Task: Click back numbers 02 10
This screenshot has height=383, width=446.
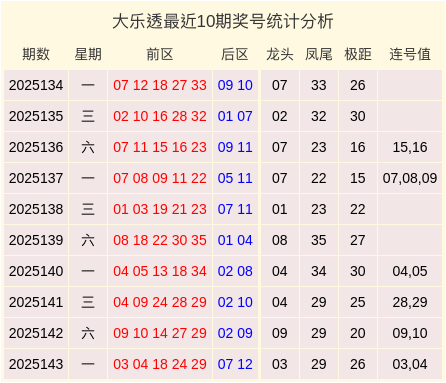Action: pyautogui.click(x=235, y=302)
